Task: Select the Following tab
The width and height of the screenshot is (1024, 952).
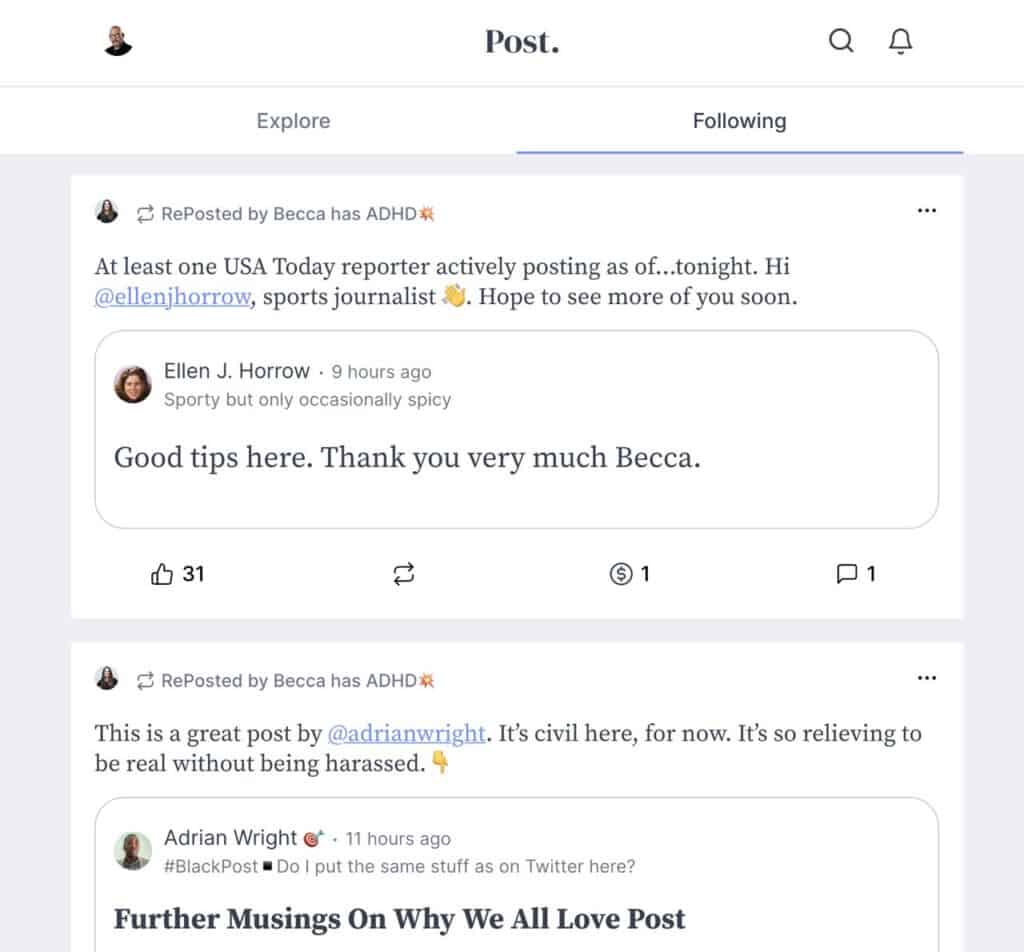Action: (739, 121)
